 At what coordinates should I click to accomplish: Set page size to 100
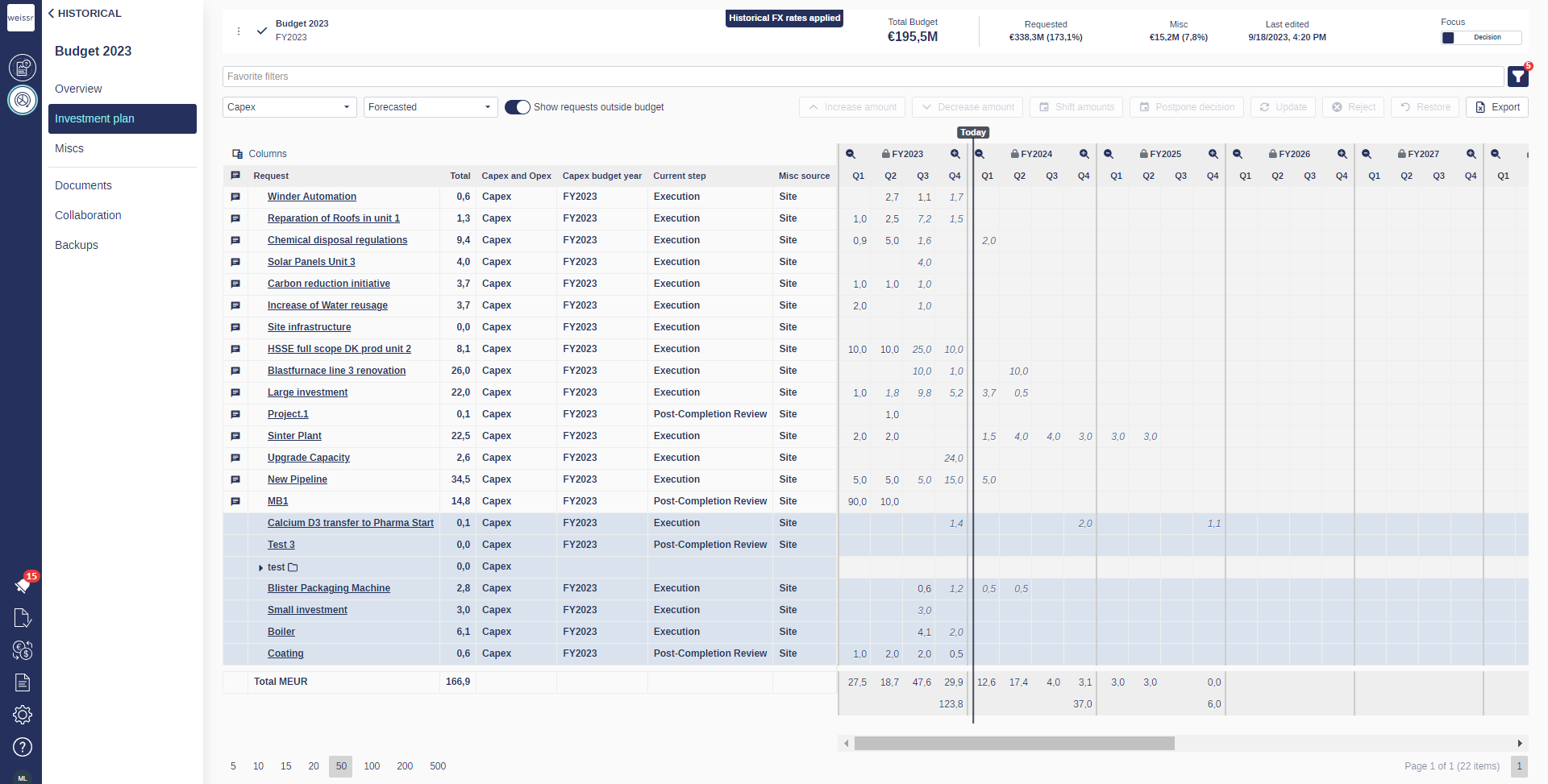372,766
